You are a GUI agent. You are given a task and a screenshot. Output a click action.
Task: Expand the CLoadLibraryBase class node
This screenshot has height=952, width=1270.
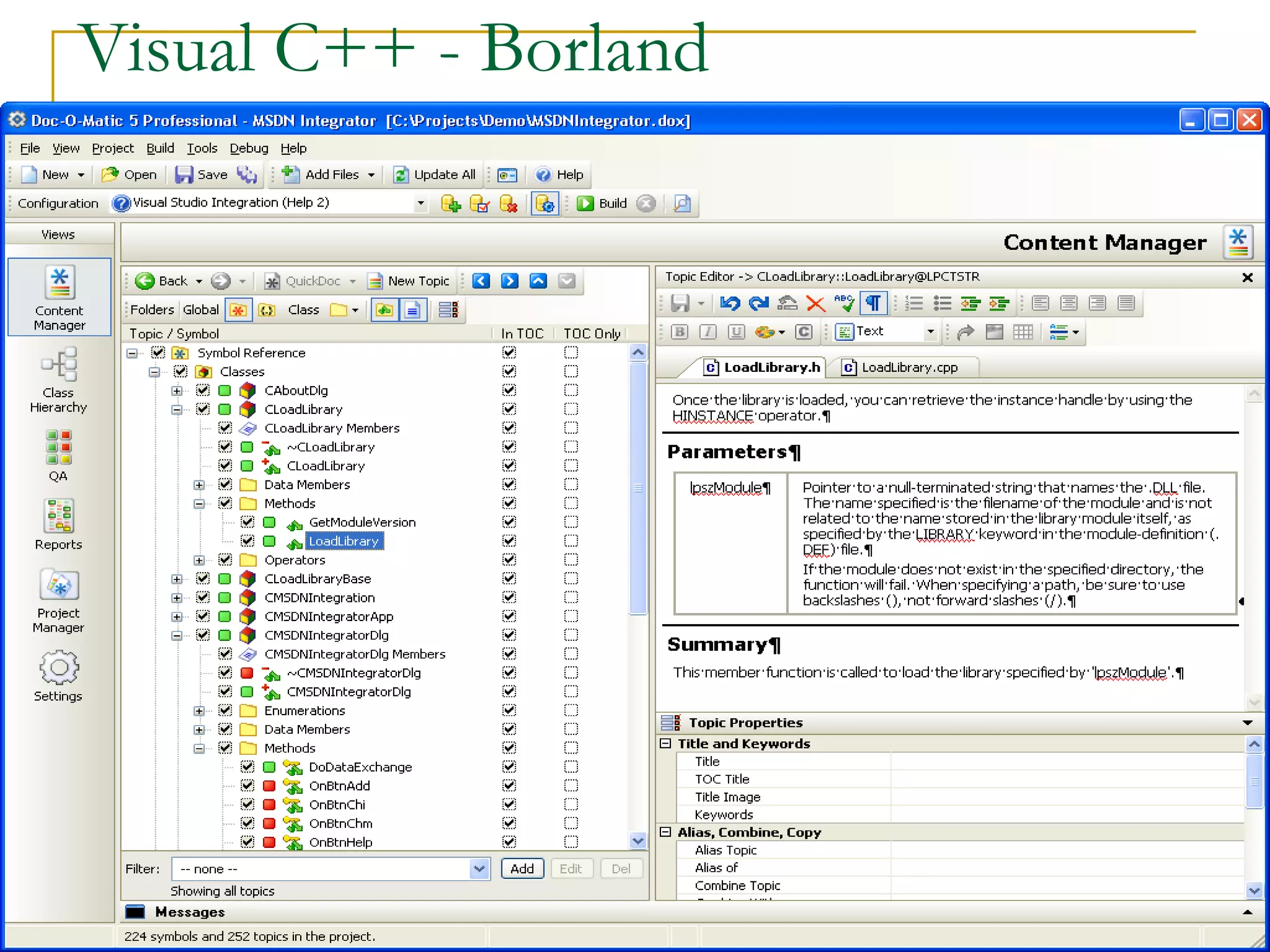pos(177,579)
